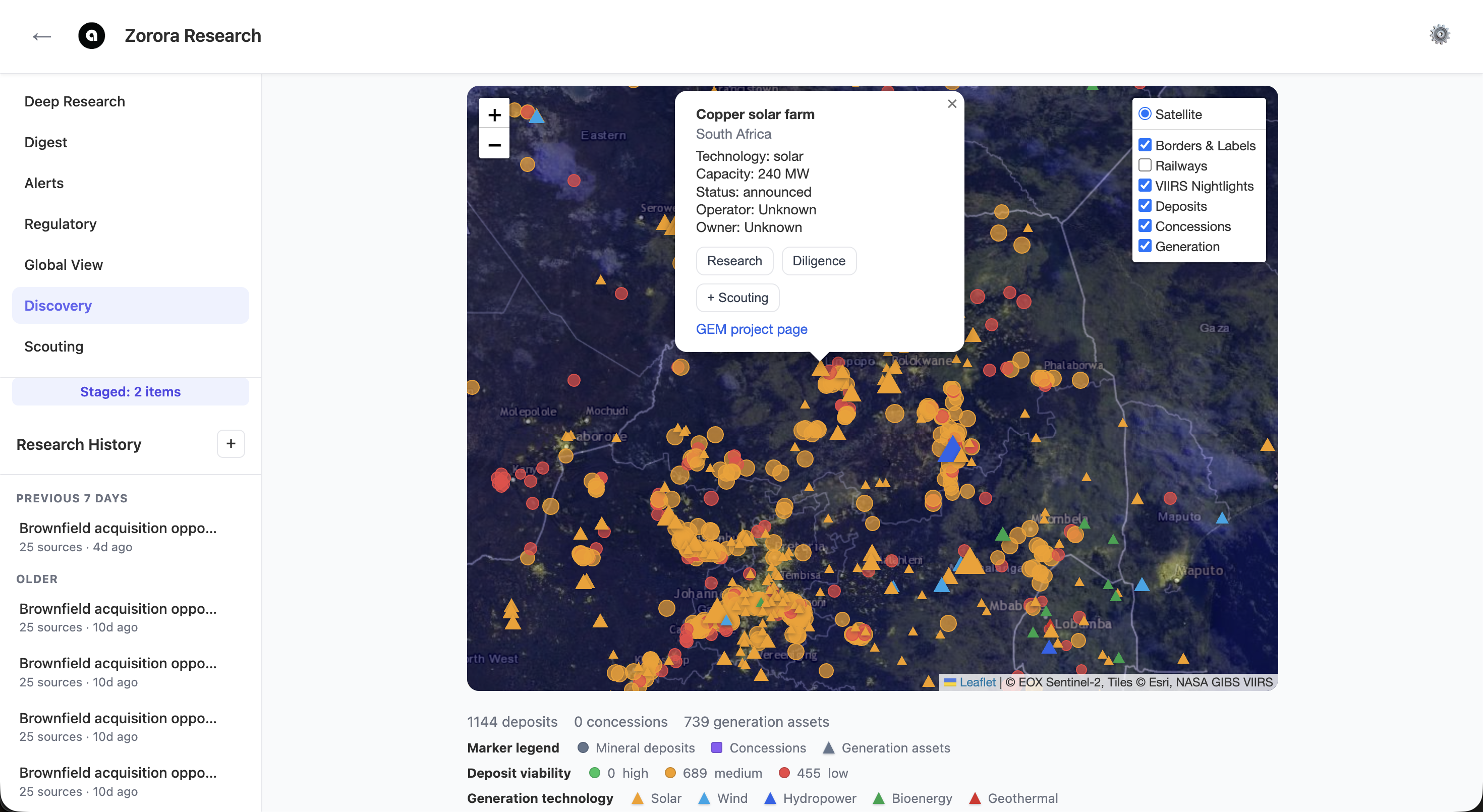Screen dimensions: 1483x812
Task: Click the Zorora circular logo
Action: tap(91, 36)
